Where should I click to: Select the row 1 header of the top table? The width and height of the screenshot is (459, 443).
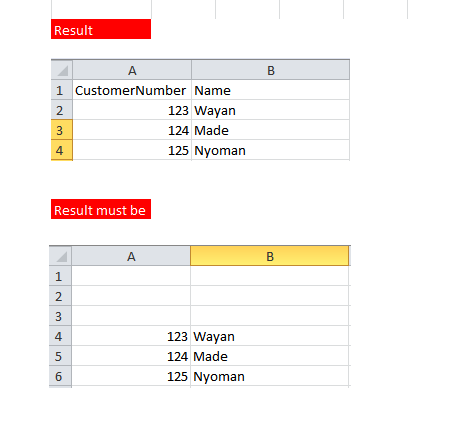pos(62,90)
